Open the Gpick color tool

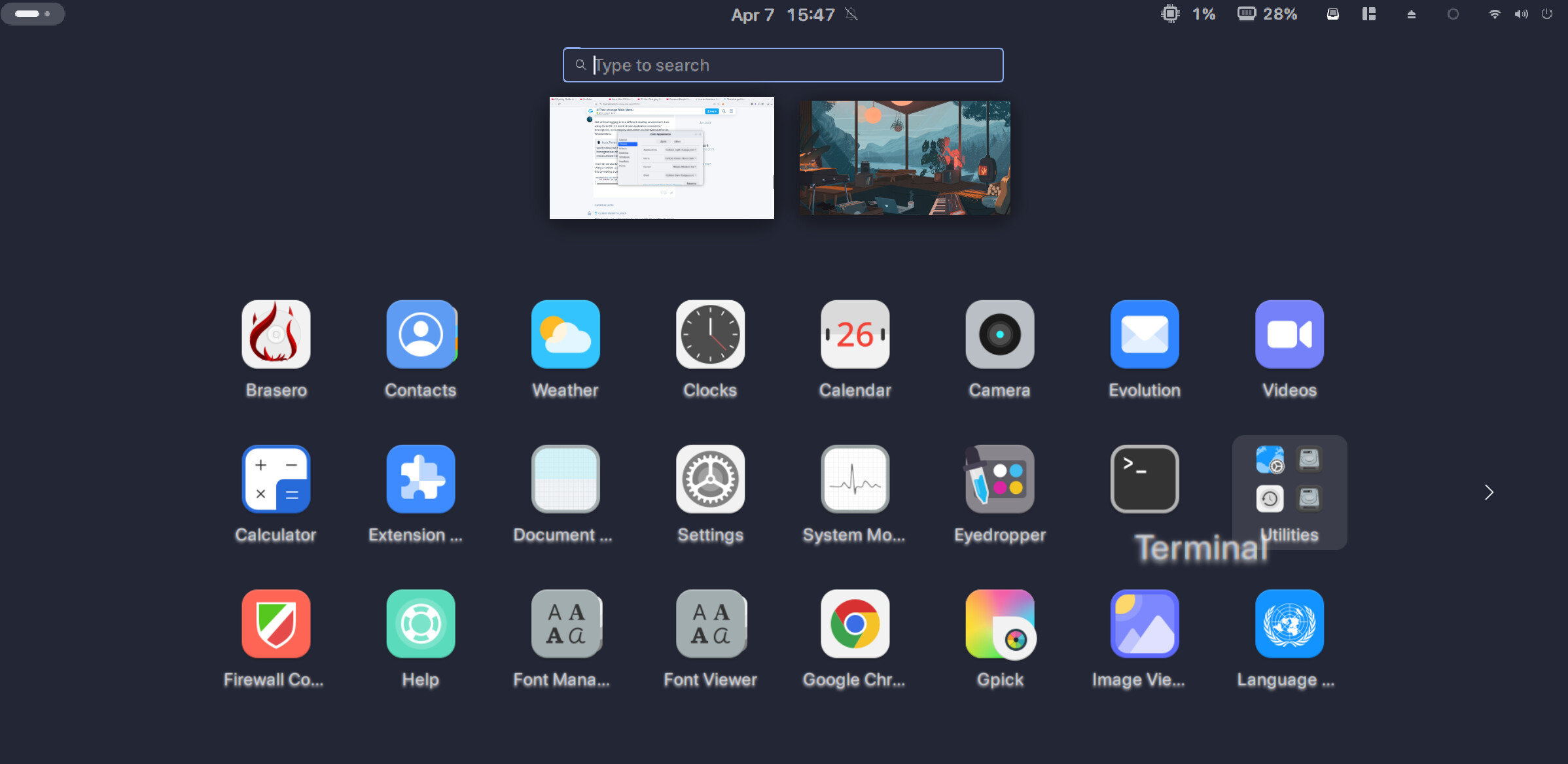pyautogui.click(x=999, y=624)
